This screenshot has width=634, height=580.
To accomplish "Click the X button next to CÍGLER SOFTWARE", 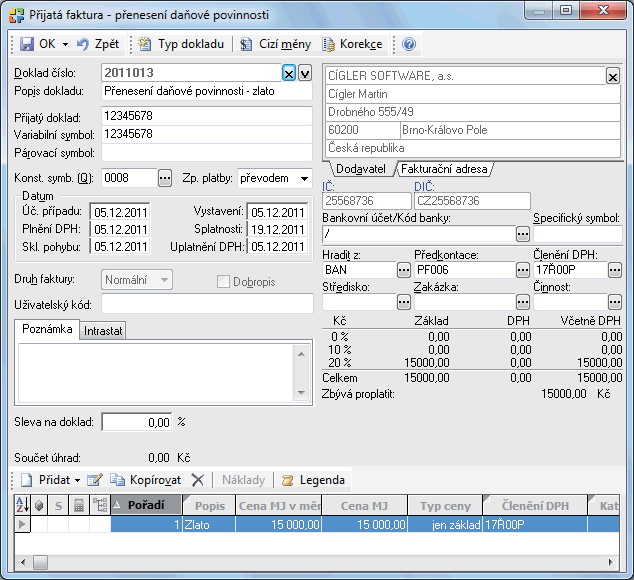I will point(612,76).
